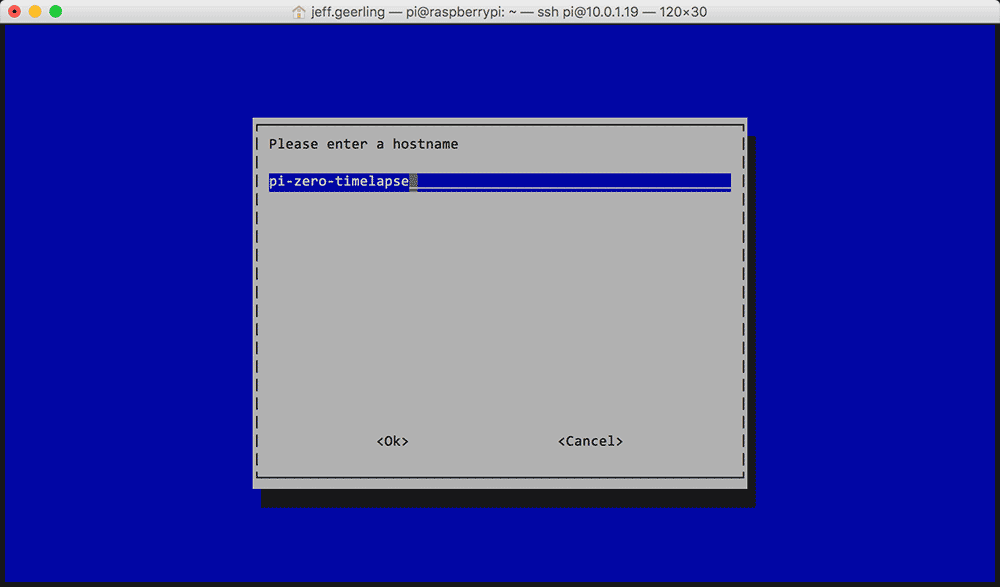Click the 'Please enter a hostname' prompt
Screen dimensions: 1000x587
click(x=364, y=144)
